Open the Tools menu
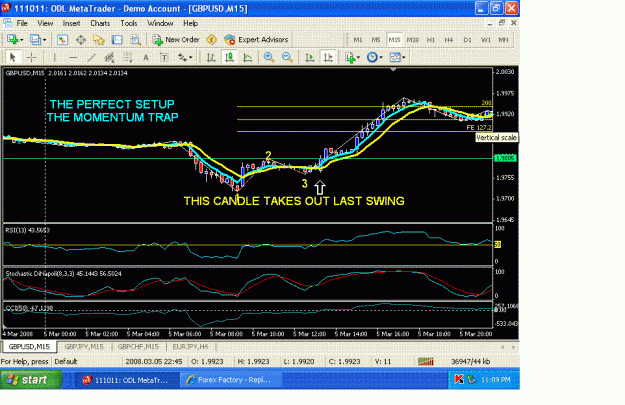 click(129, 23)
